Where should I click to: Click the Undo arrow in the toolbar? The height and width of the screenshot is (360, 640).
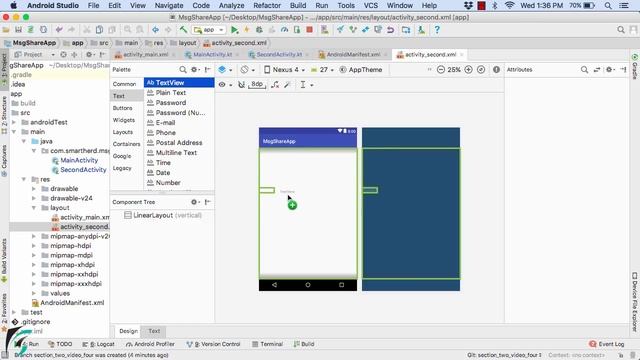pos(59,30)
